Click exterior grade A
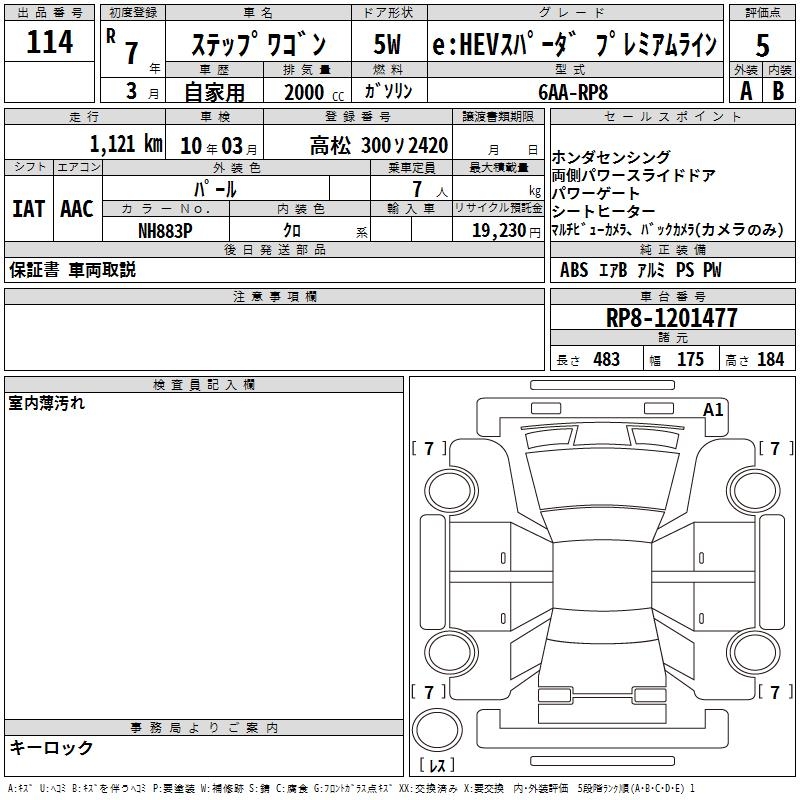The width and height of the screenshot is (800, 800). (x=746, y=91)
